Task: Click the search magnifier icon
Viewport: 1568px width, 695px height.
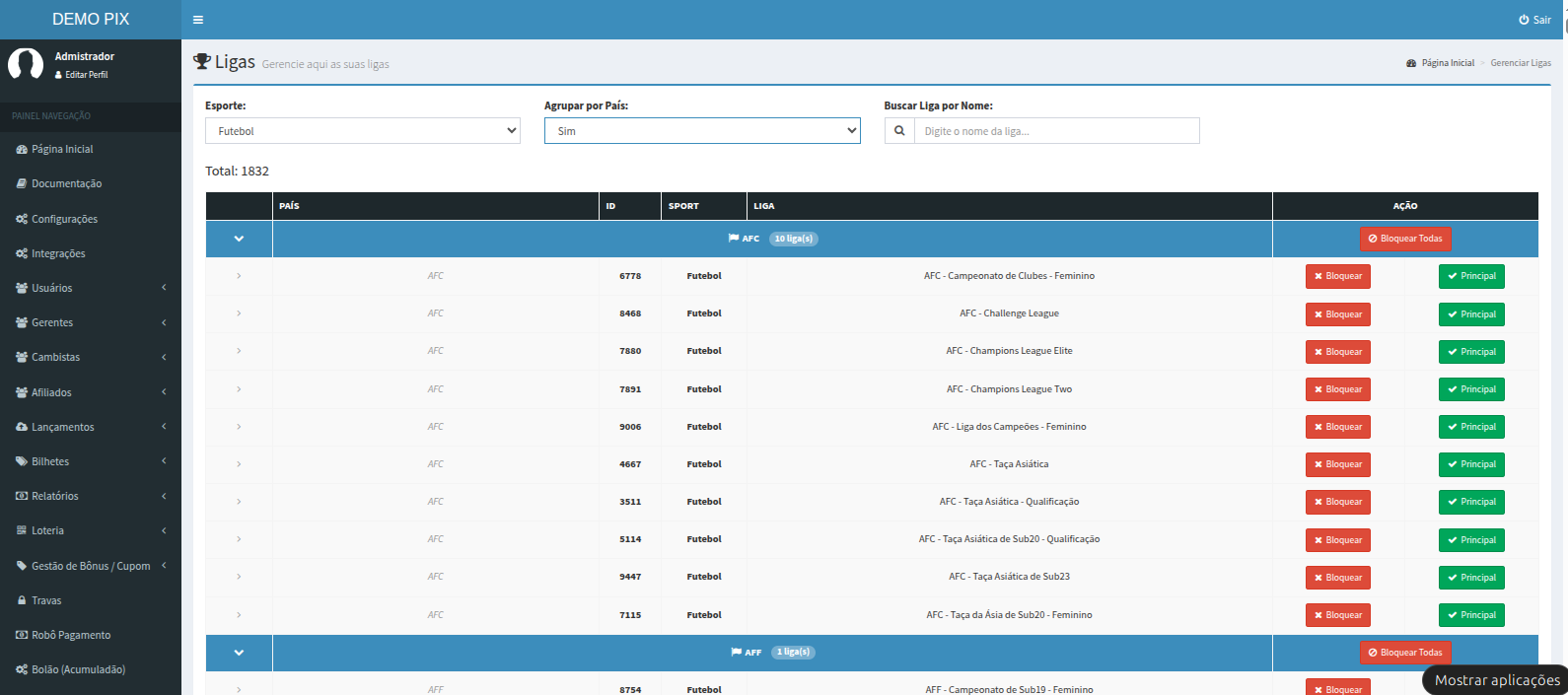Action: pos(899,131)
